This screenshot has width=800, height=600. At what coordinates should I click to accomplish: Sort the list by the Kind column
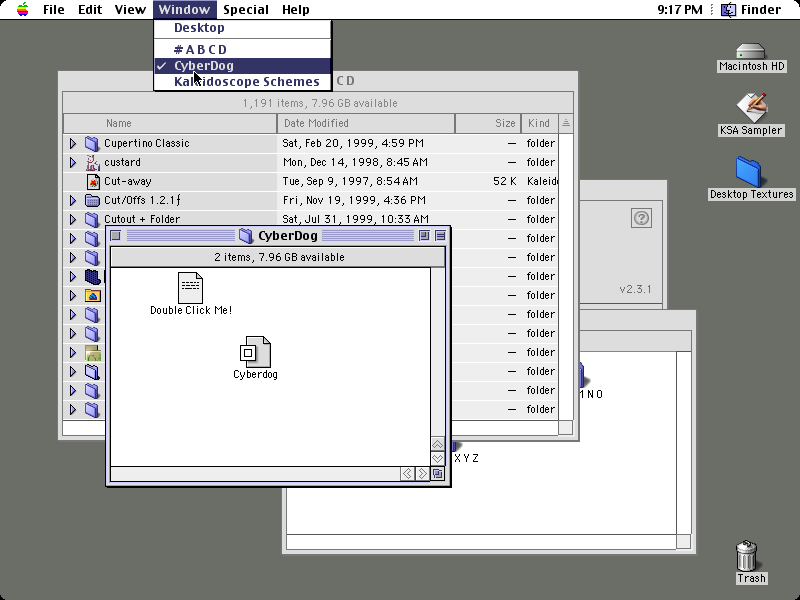click(x=540, y=123)
